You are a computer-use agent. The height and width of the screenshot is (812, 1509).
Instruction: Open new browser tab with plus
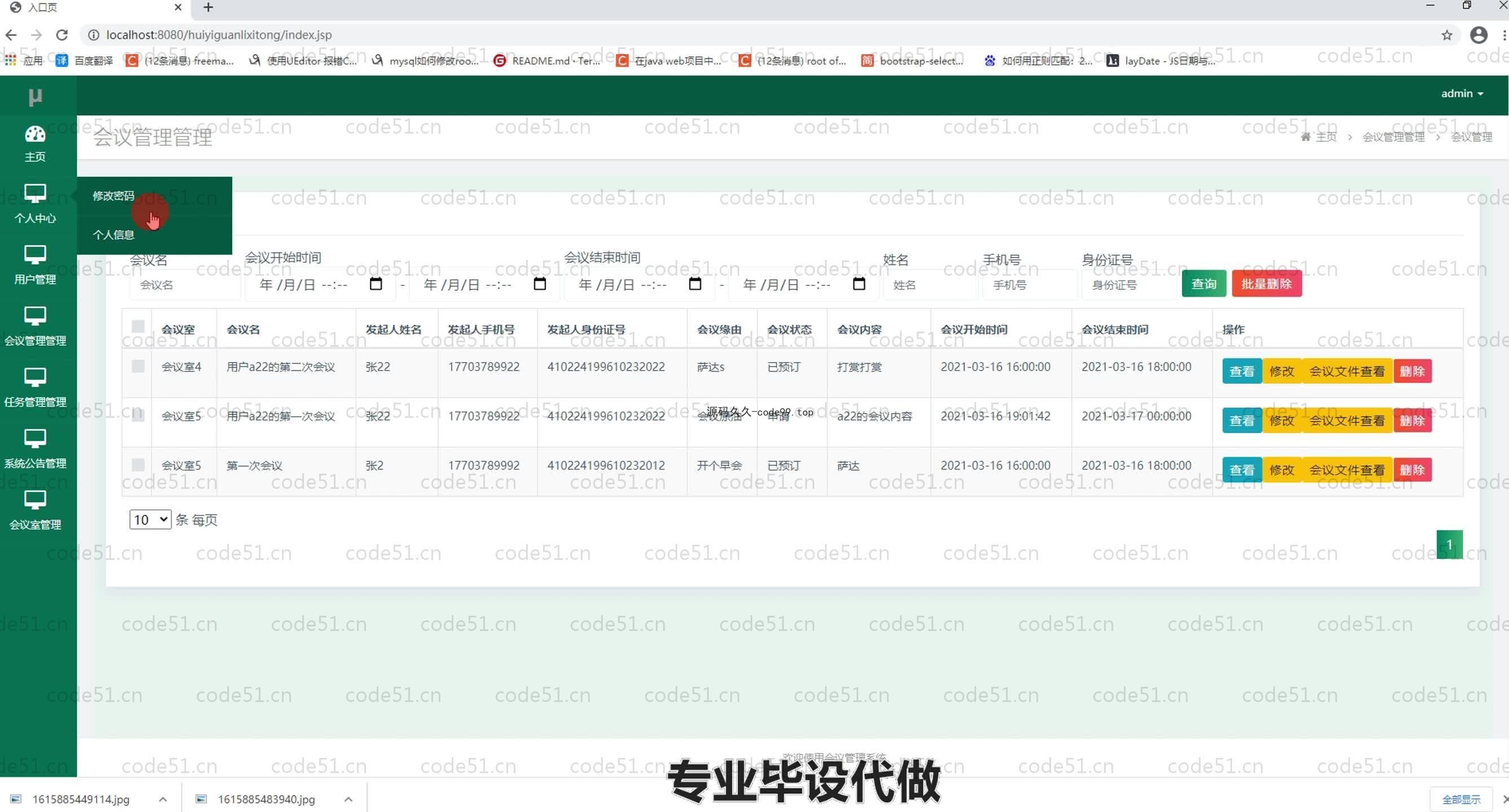208,8
